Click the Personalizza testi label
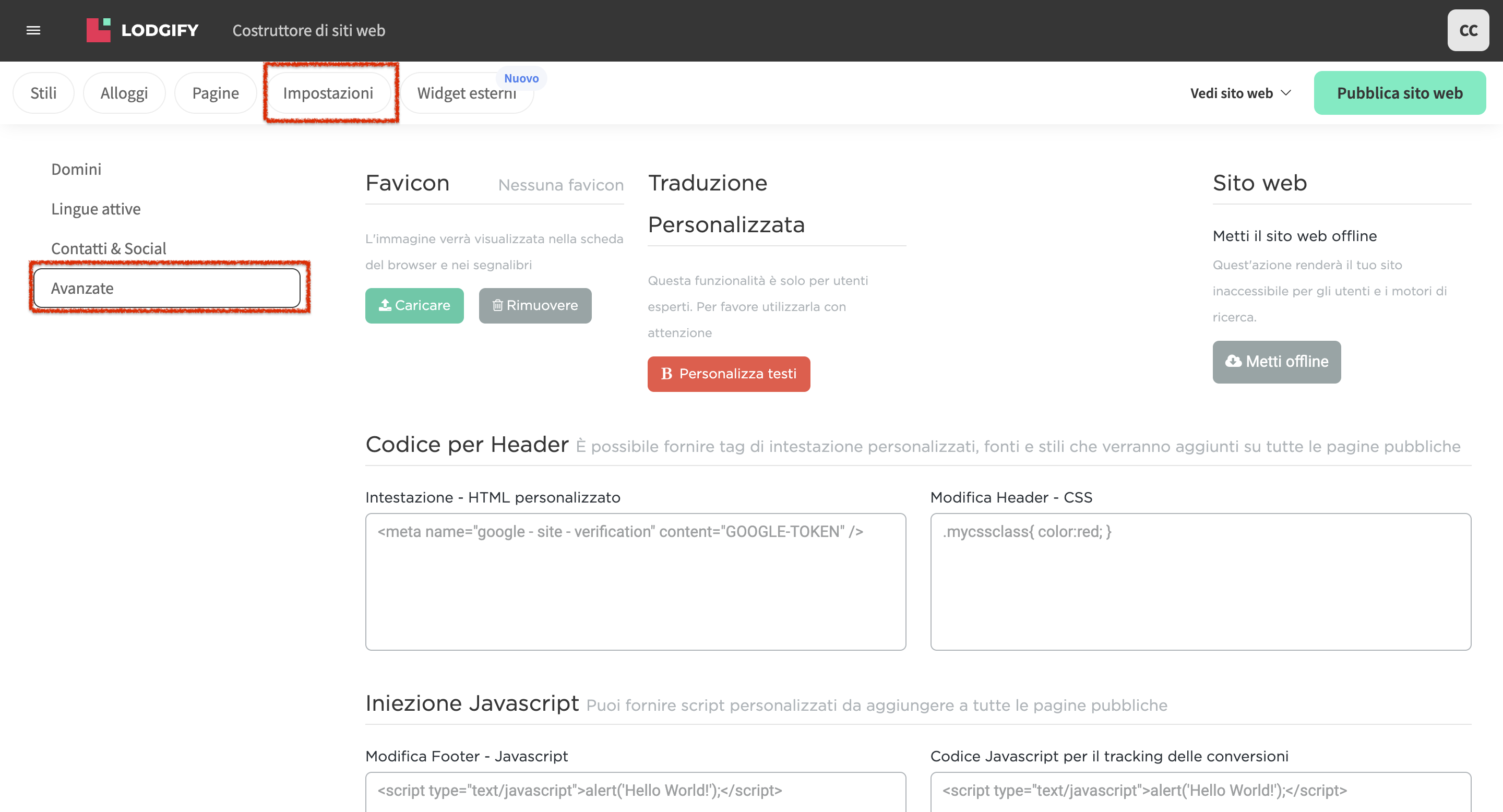The width and height of the screenshot is (1503, 812). tap(737, 374)
